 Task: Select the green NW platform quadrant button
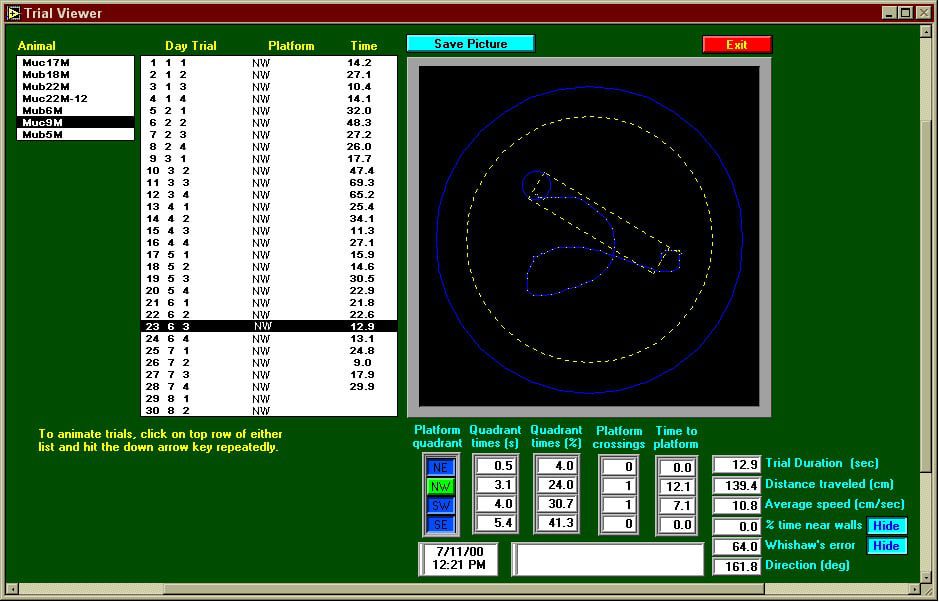(x=440, y=485)
